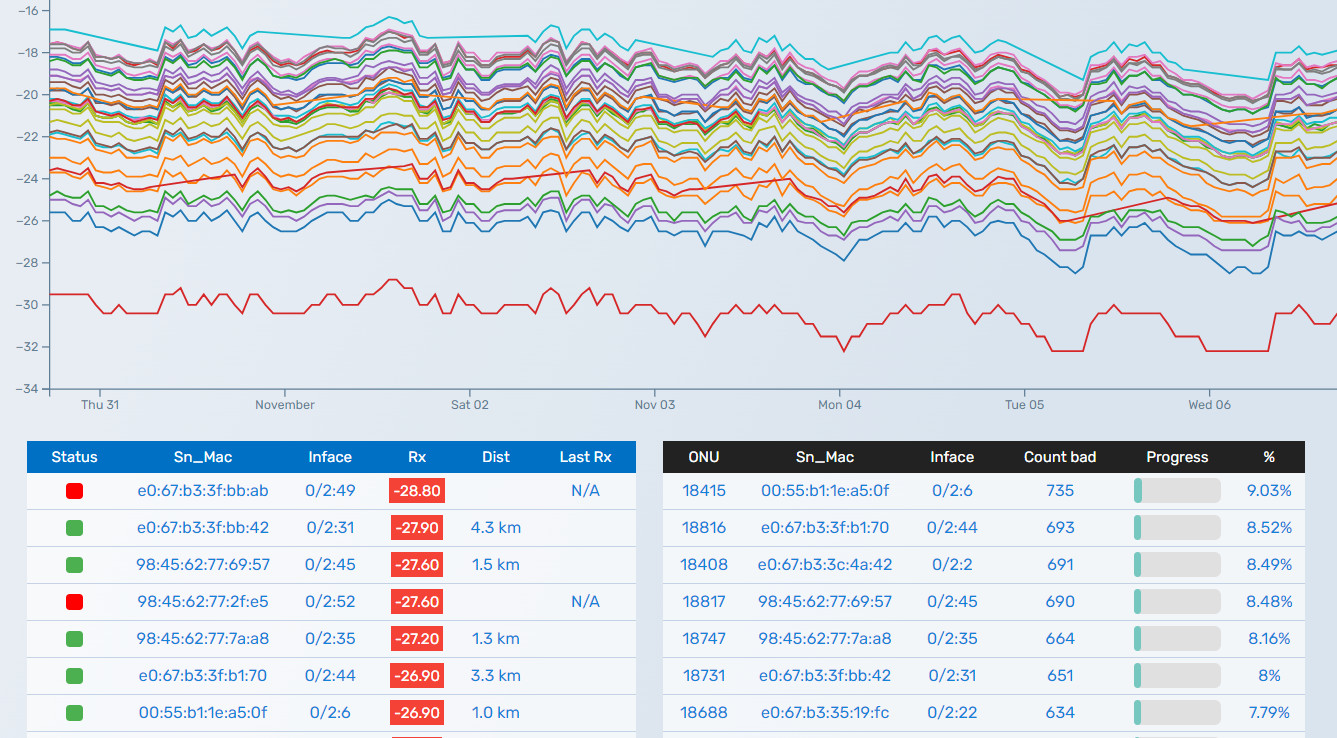The width and height of the screenshot is (1337, 738).
Task: Click progress bar in the 8.49% row
Action: (1177, 565)
